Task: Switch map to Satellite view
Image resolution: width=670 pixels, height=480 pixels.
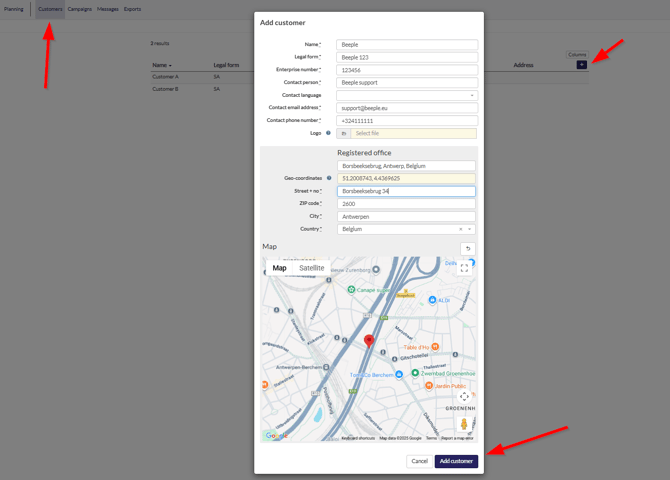Action: click(x=312, y=268)
